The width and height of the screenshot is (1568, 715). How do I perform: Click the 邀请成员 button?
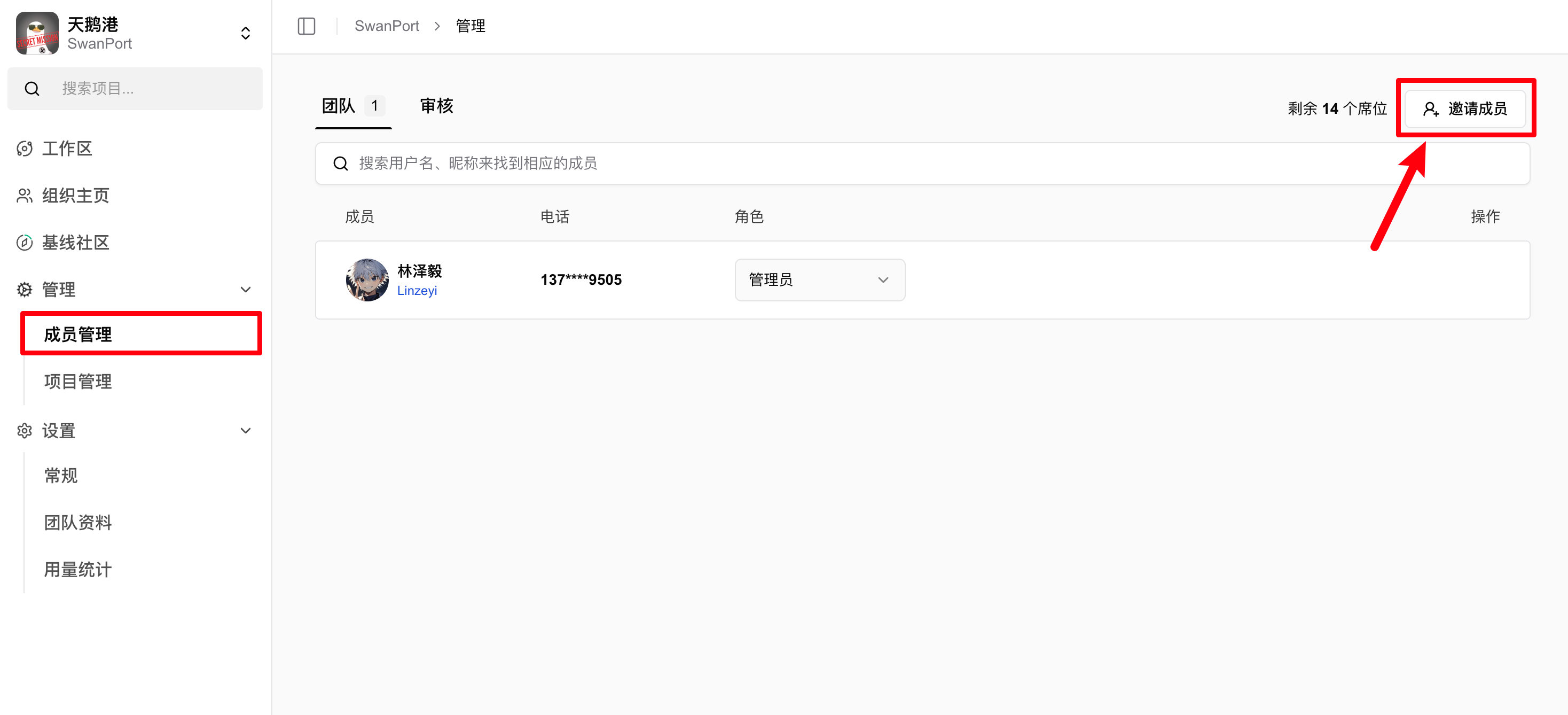click(x=1464, y=108)
